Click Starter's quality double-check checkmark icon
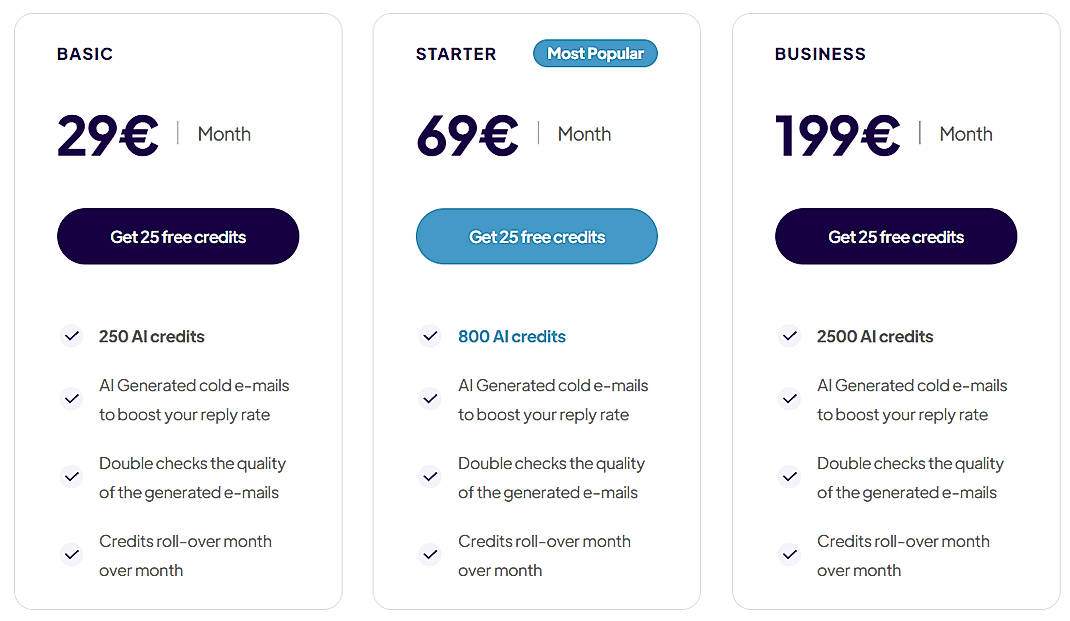Screen dimensions: 1070x621 (430, 476)
